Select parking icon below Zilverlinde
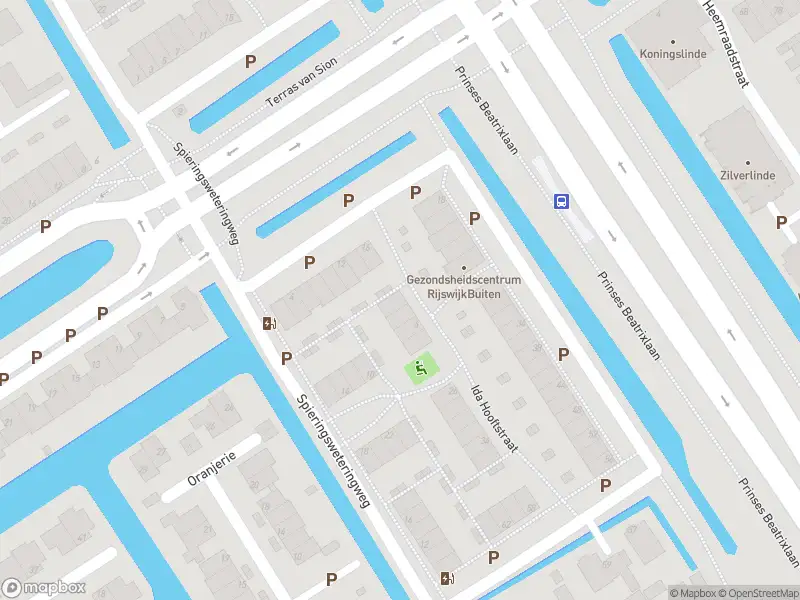This screenshot has height=600, width=800. pos(781,222)
